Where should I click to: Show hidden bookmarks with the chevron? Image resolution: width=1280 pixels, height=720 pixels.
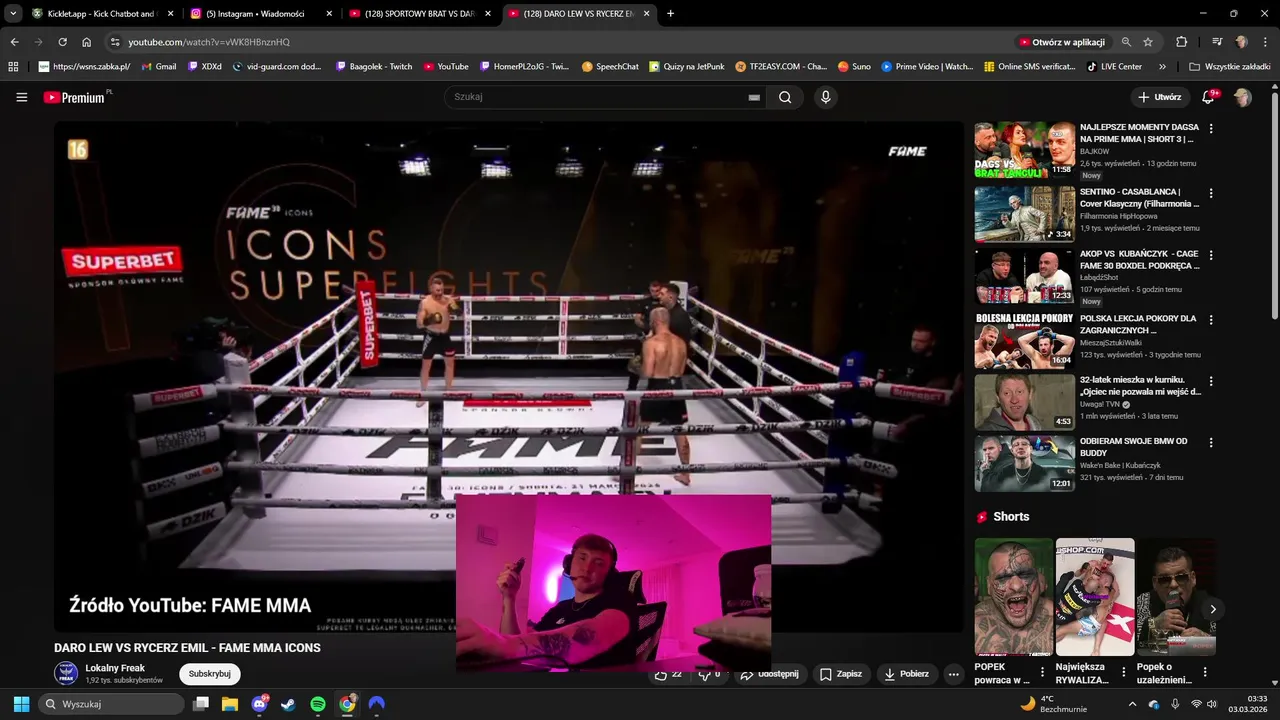coord(1162,66)
